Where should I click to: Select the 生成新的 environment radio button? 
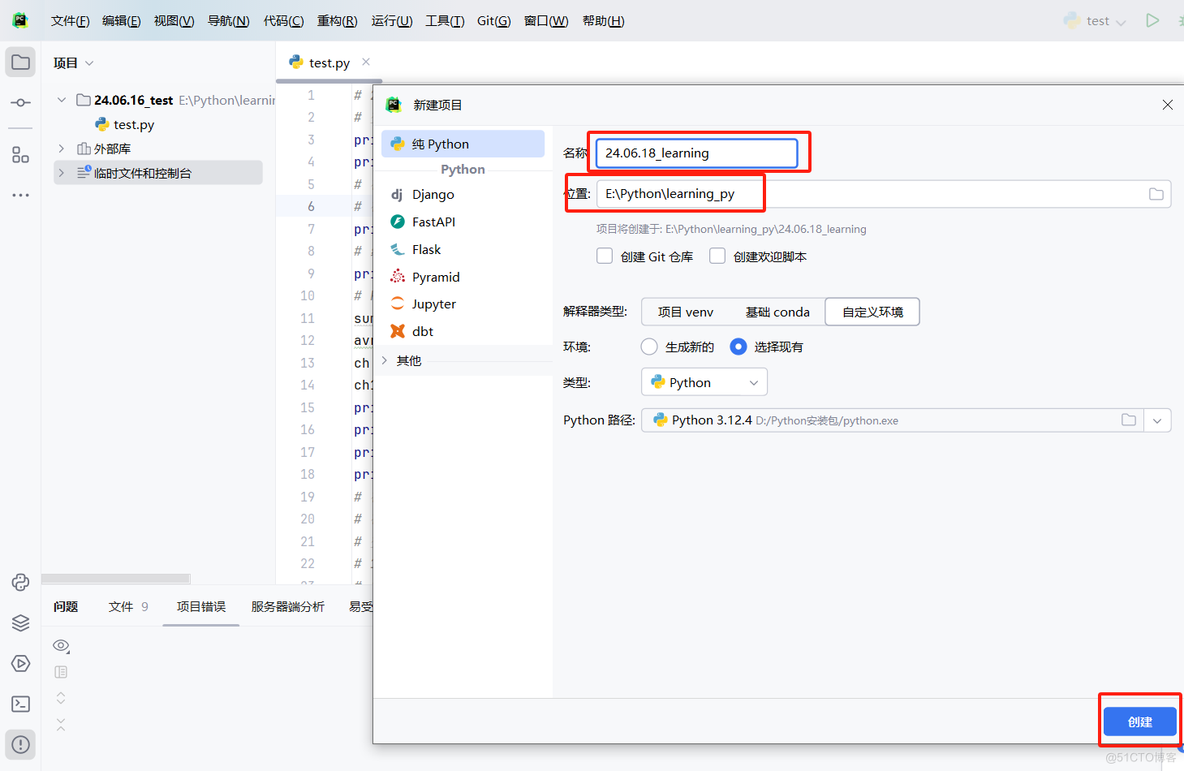click(x=649, y=346)
